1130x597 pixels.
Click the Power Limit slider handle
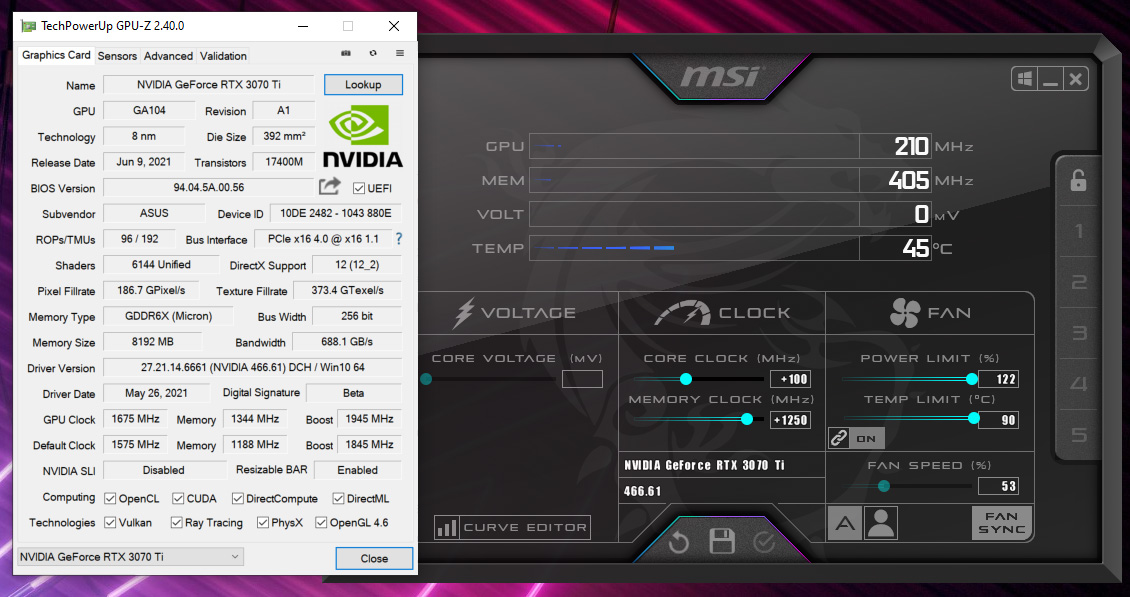point(972,379)
